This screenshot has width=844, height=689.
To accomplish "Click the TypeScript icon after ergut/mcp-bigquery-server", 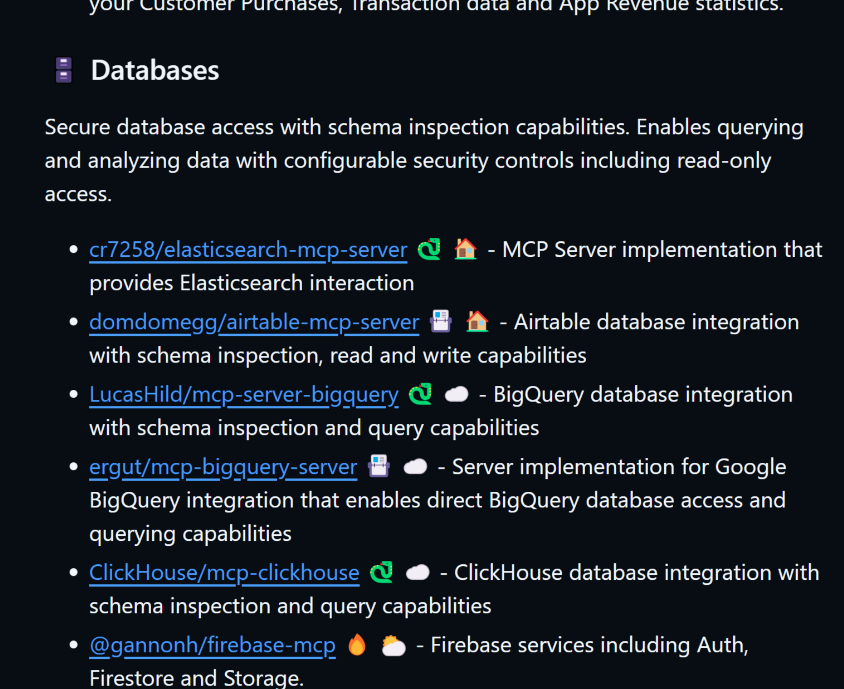I will point(379,467).
